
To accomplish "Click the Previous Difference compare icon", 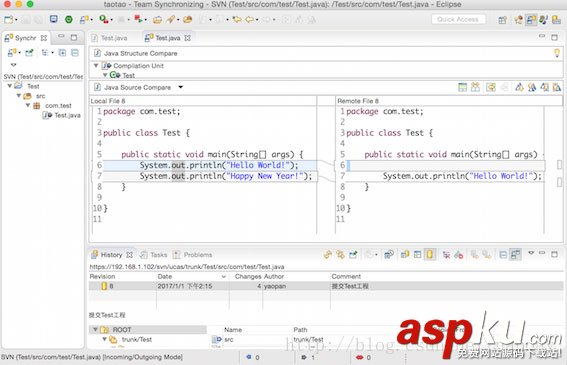I will coord(532,87).
